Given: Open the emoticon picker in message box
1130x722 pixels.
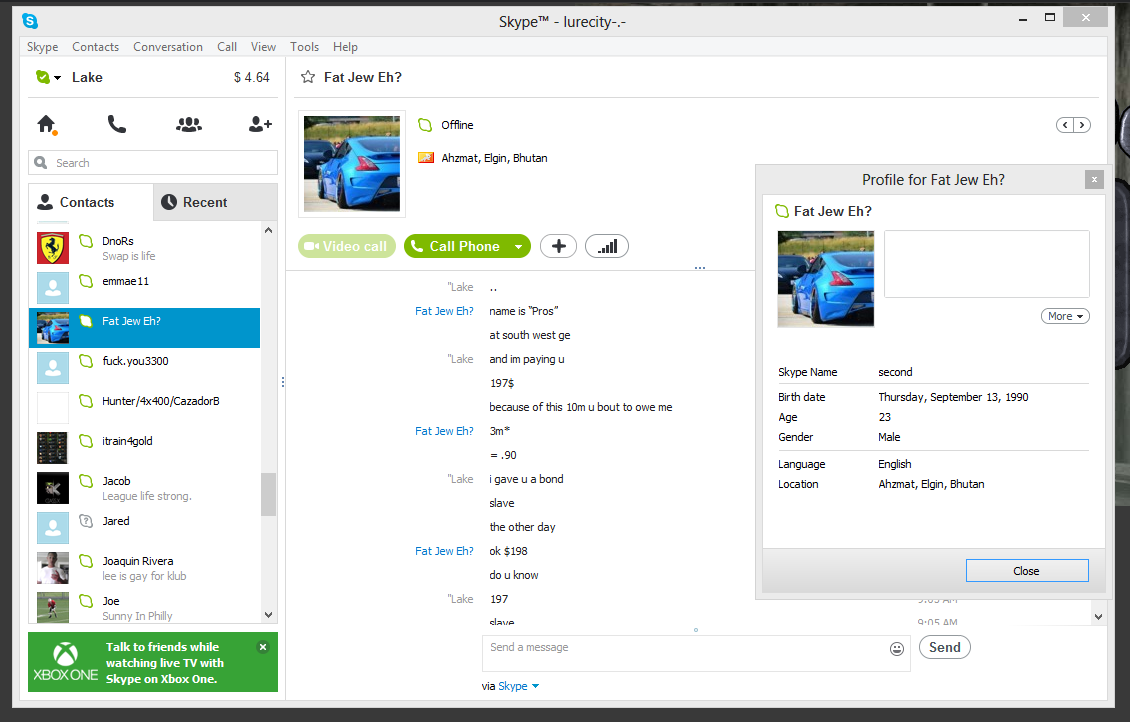Looking at the screenshot, I should tap(897, 649).
